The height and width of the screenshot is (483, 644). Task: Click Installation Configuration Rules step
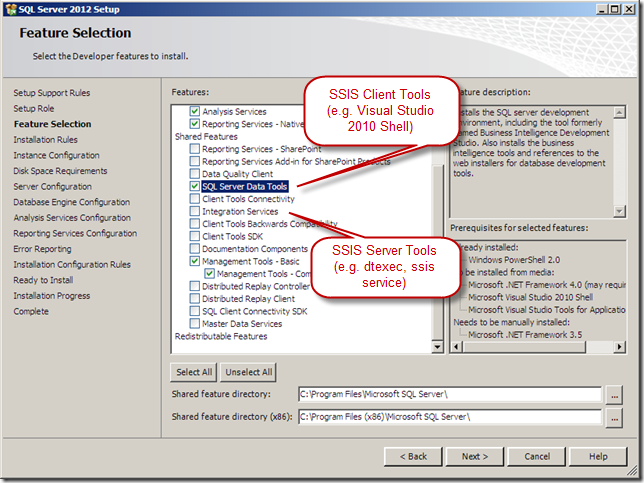coord(72,264)
